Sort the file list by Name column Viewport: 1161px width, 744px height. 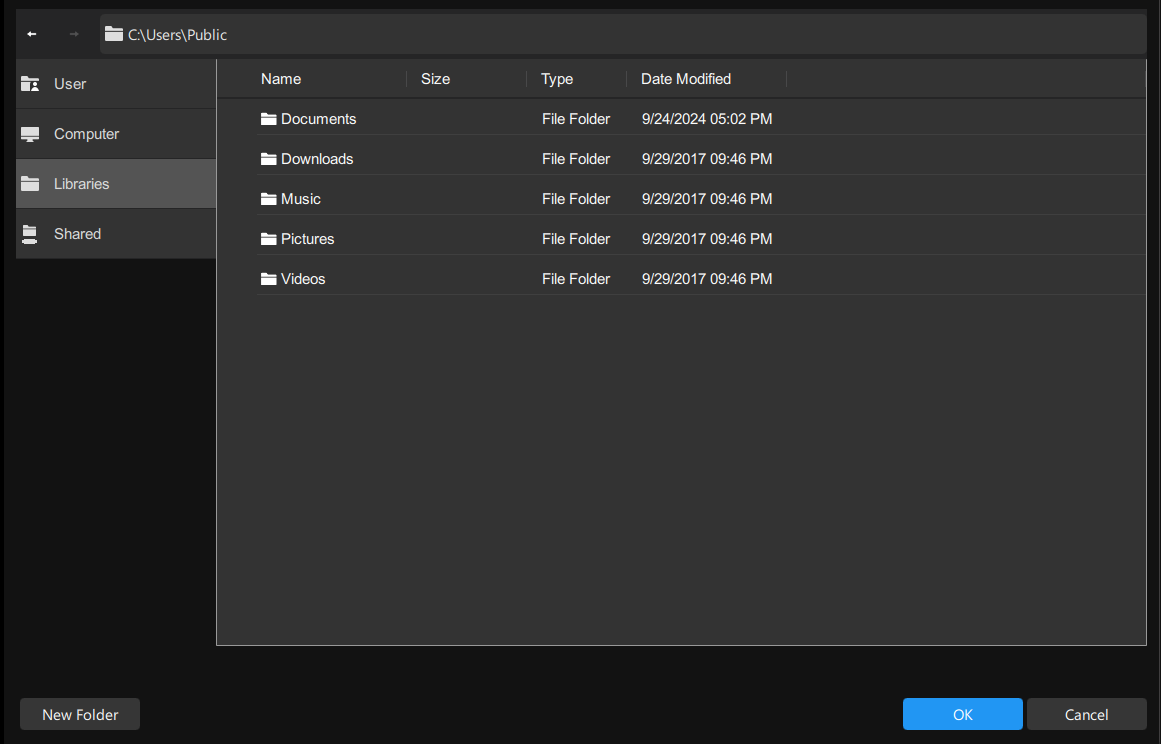tap(281, 79)
